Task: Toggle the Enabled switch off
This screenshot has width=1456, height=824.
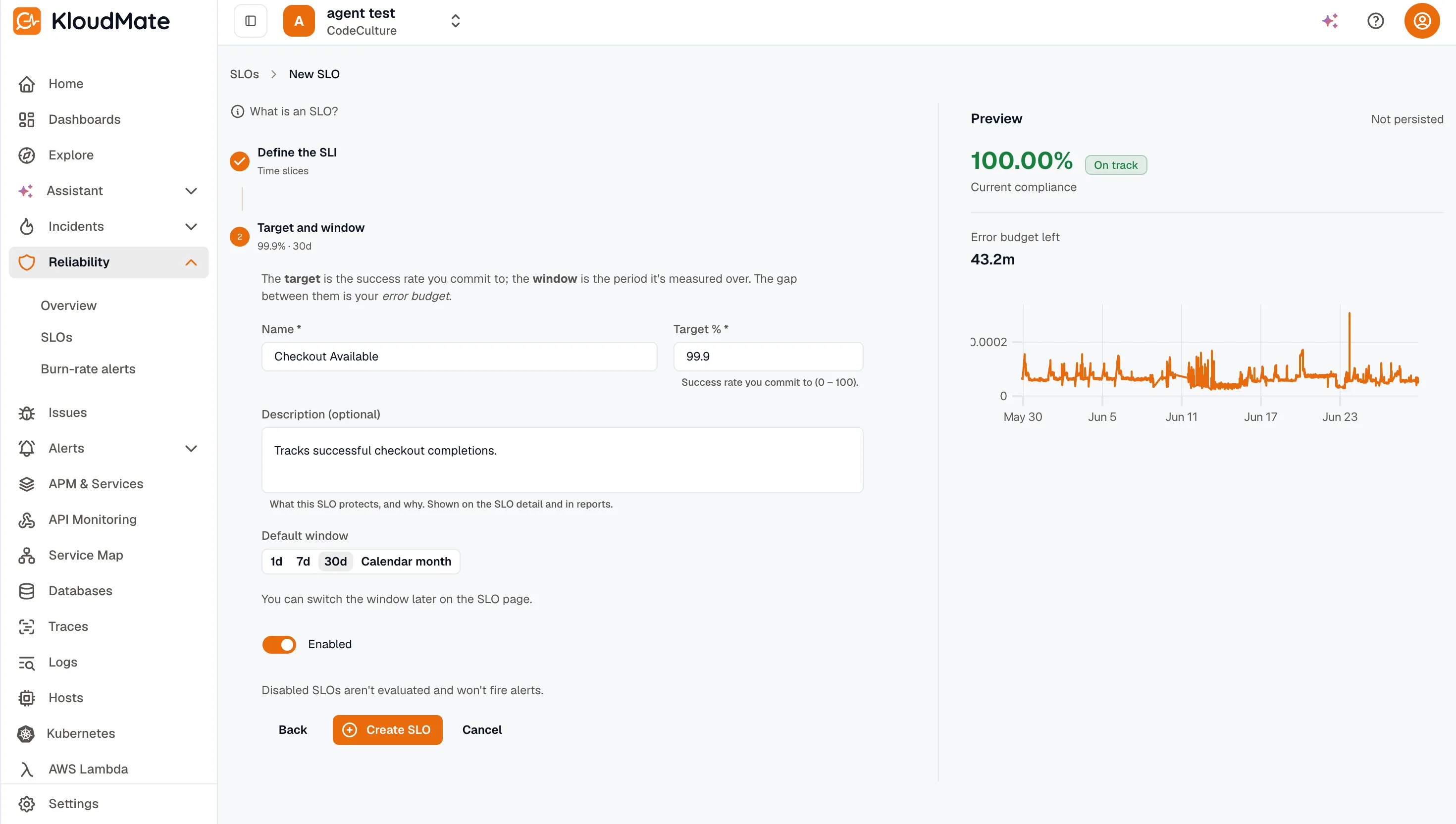Action: [x=279, y=644]
